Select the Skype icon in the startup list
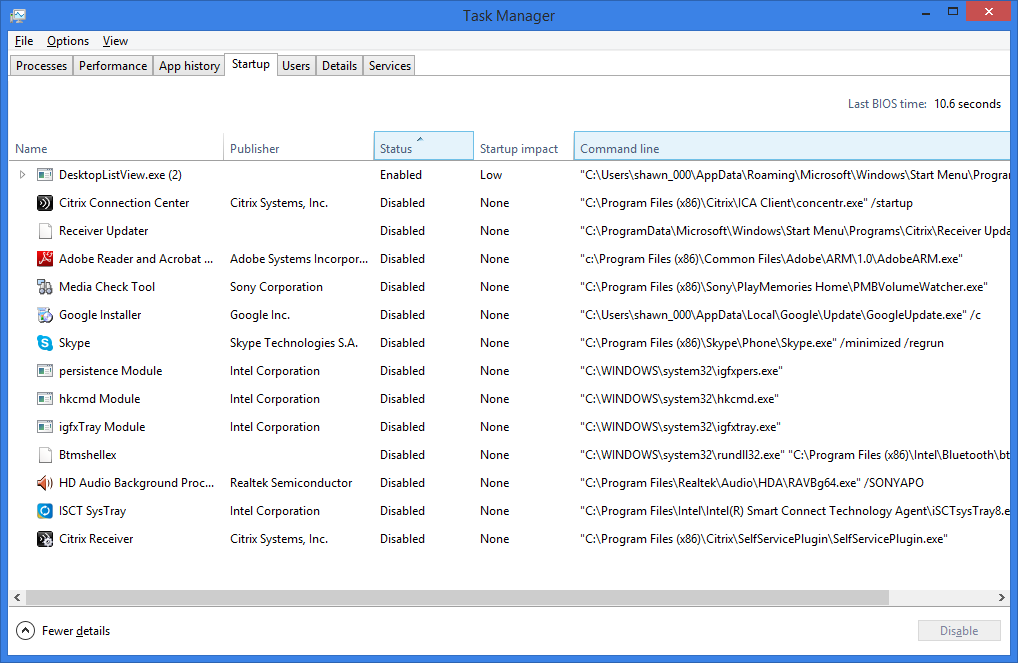This screenshot has height=663, width=1018. tap(44, 342)
